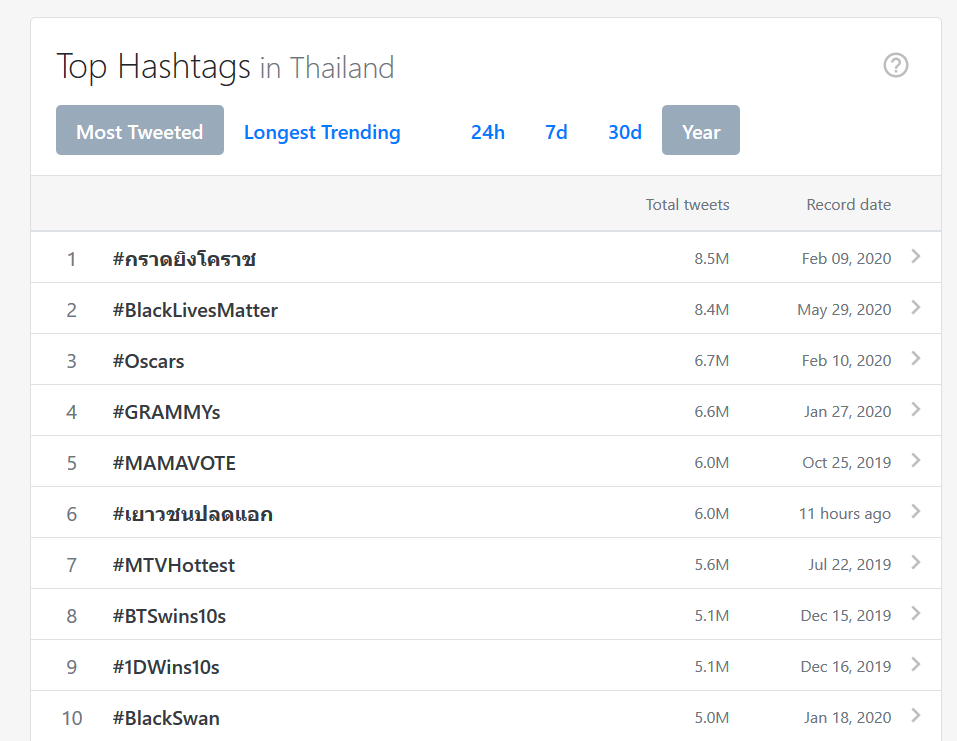Choose the 30d time range
957x741 pixels.
click(x=625, y=132)
